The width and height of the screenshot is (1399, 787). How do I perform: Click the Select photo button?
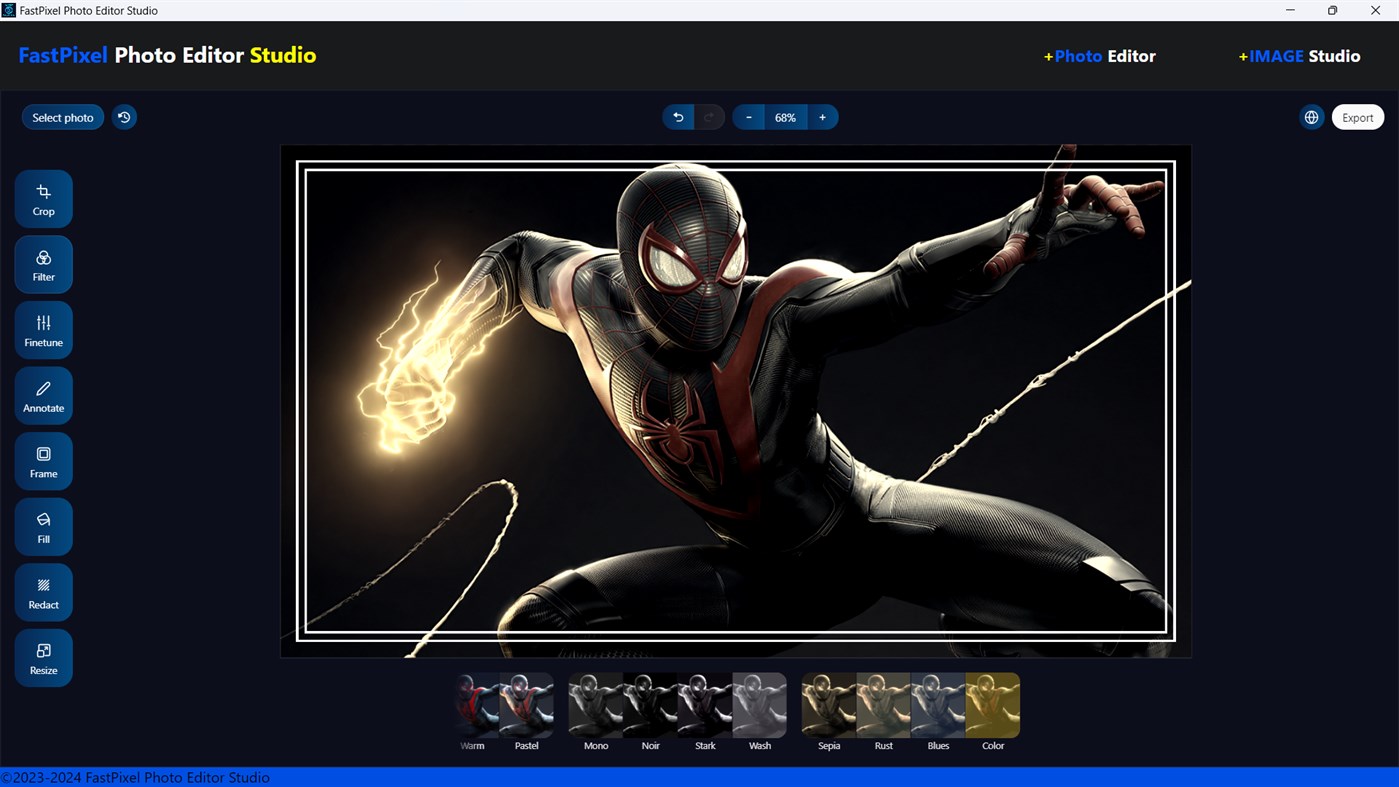[63, 117]
